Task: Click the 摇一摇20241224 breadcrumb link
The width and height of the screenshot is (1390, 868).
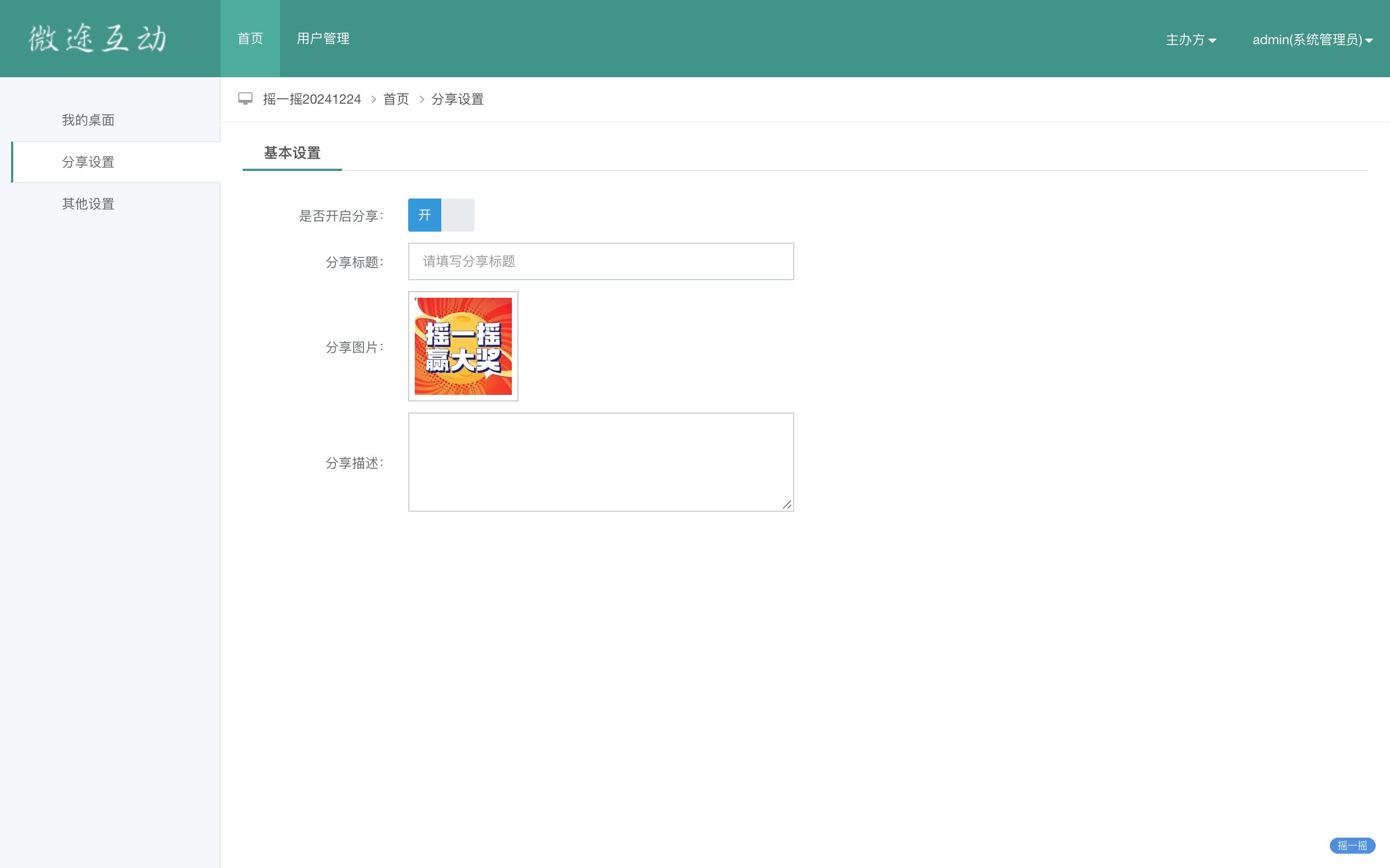Action: tap(312, 99)
